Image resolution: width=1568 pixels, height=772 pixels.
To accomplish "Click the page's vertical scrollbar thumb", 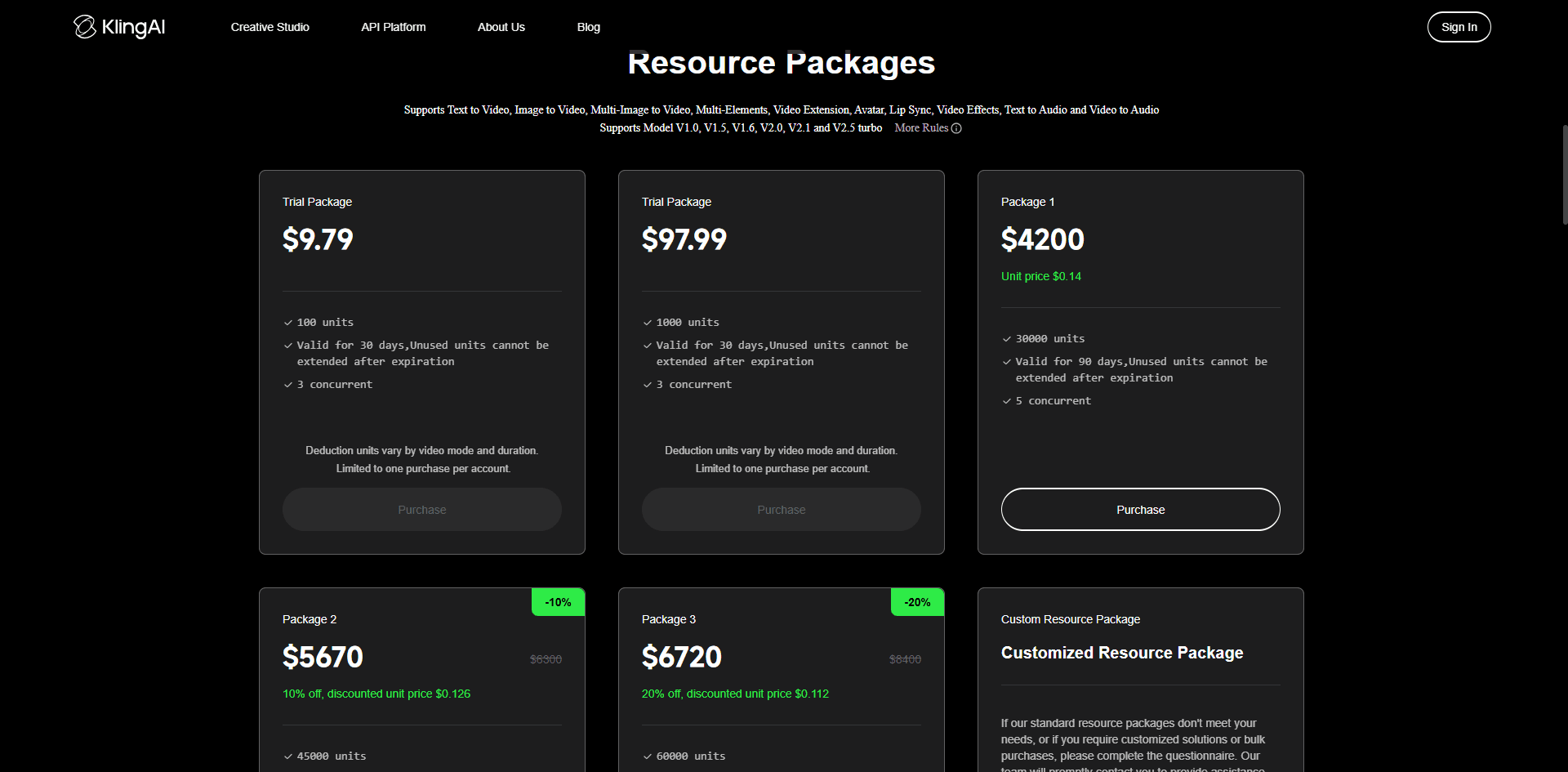I will click(1564, 174).
